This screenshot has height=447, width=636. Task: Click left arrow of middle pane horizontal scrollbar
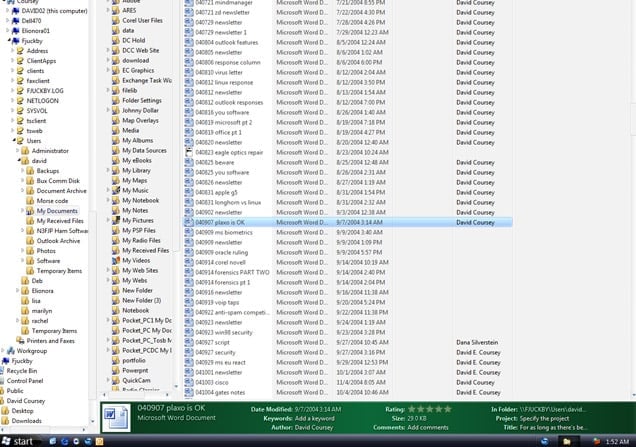click(x=104, y=394)
